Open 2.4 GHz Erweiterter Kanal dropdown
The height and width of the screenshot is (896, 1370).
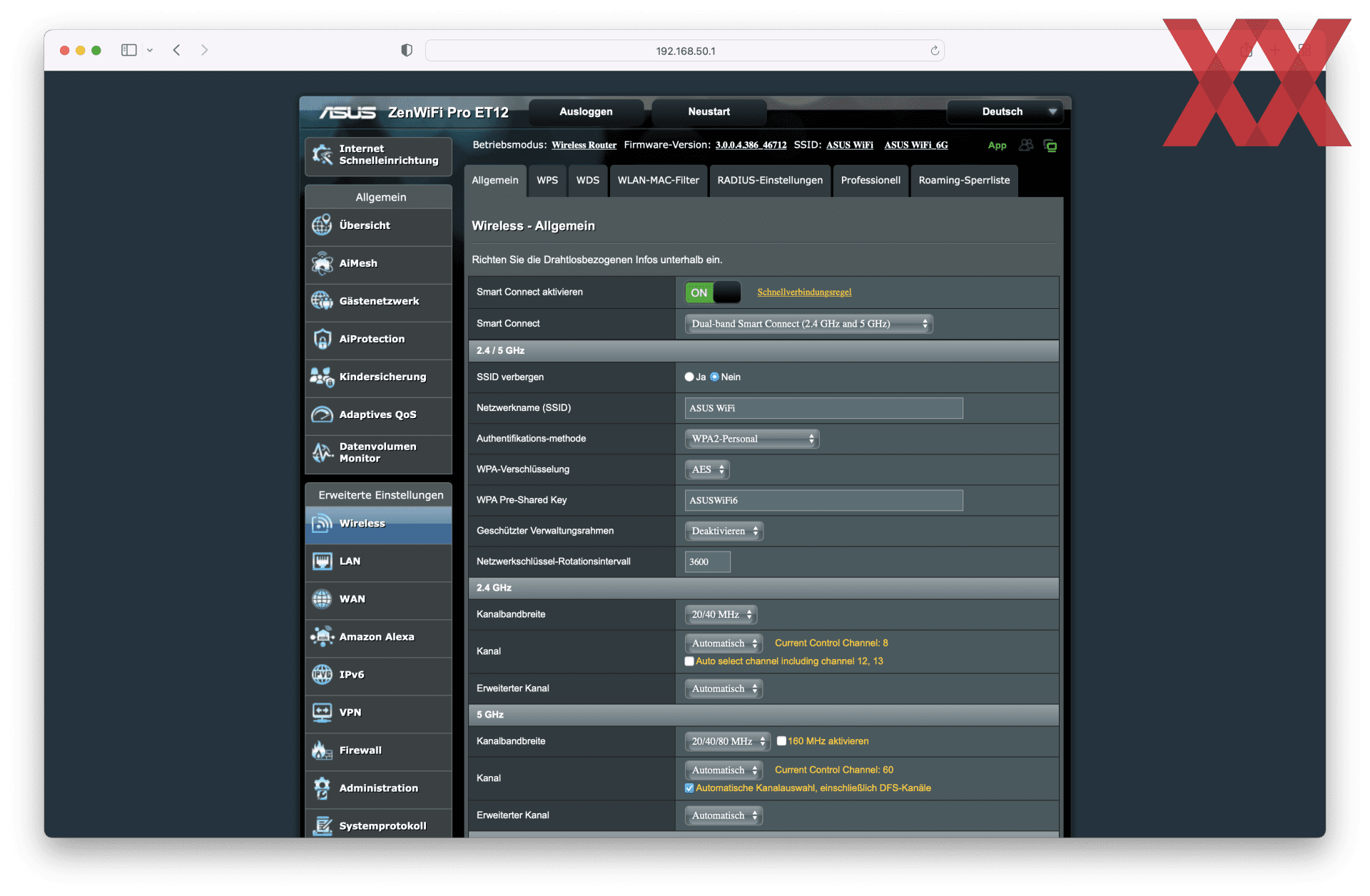pyautogui.click(x=724, y=688)
